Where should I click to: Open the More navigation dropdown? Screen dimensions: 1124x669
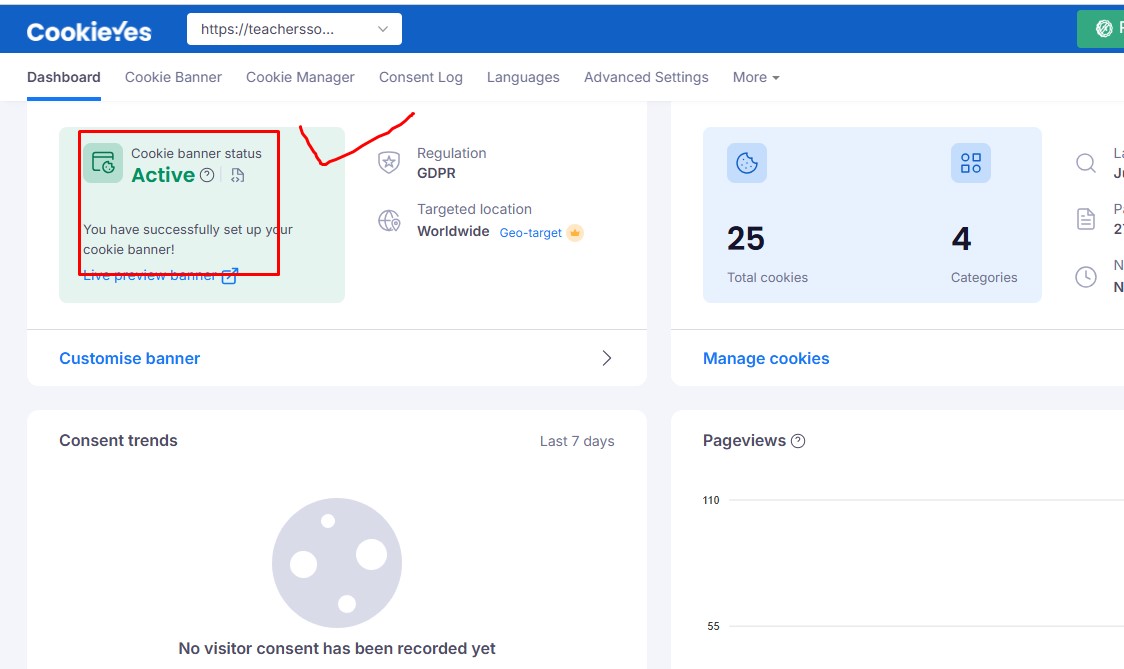(x=756, y=77)
